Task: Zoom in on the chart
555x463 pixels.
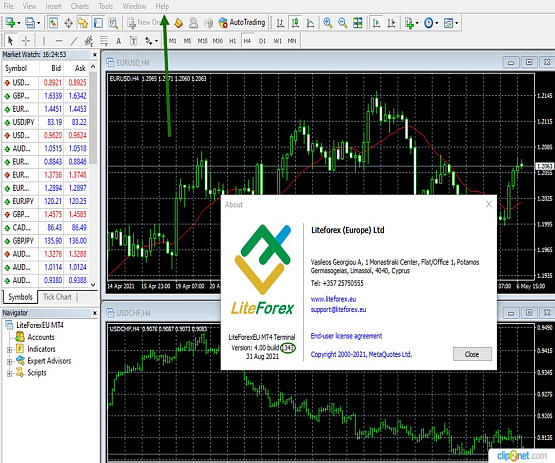Action: (x=328, y=23)
